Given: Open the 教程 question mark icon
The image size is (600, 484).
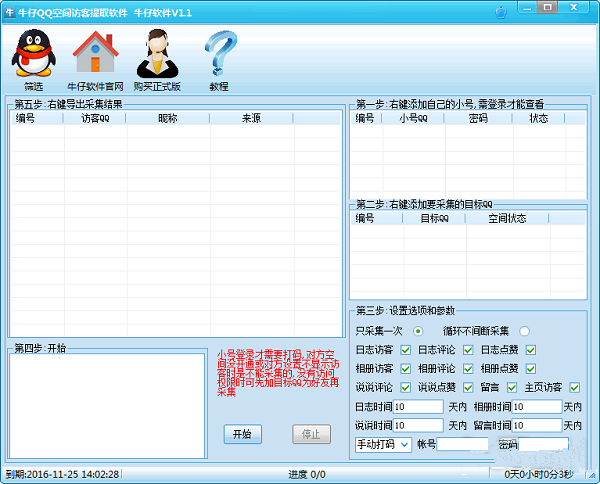Looking at the screenshot, I should tap(220, 54).
